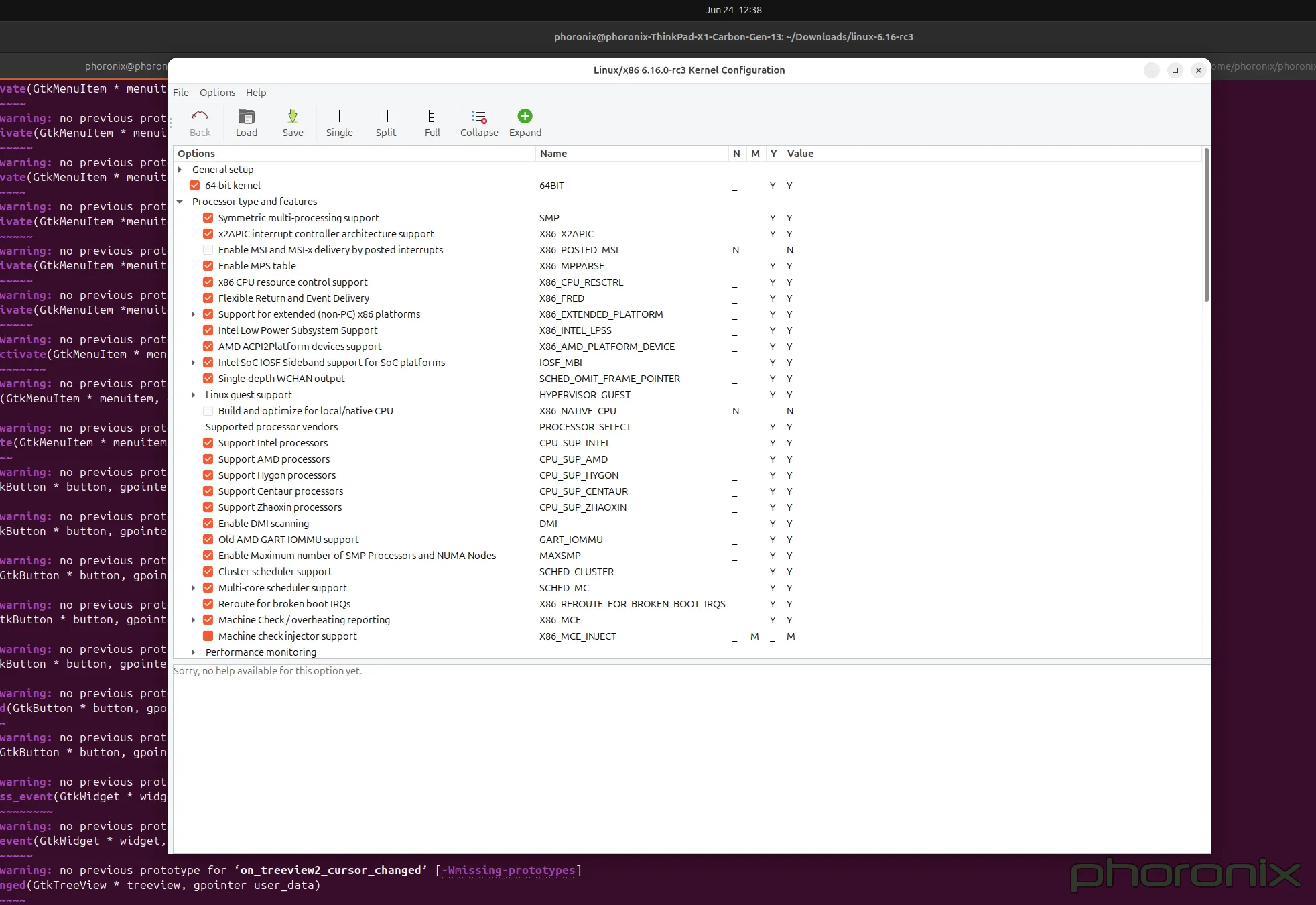This screenshot has width=1316, height=905.
Task: Select the Performance monitoring entry
Action: [261, 652]
